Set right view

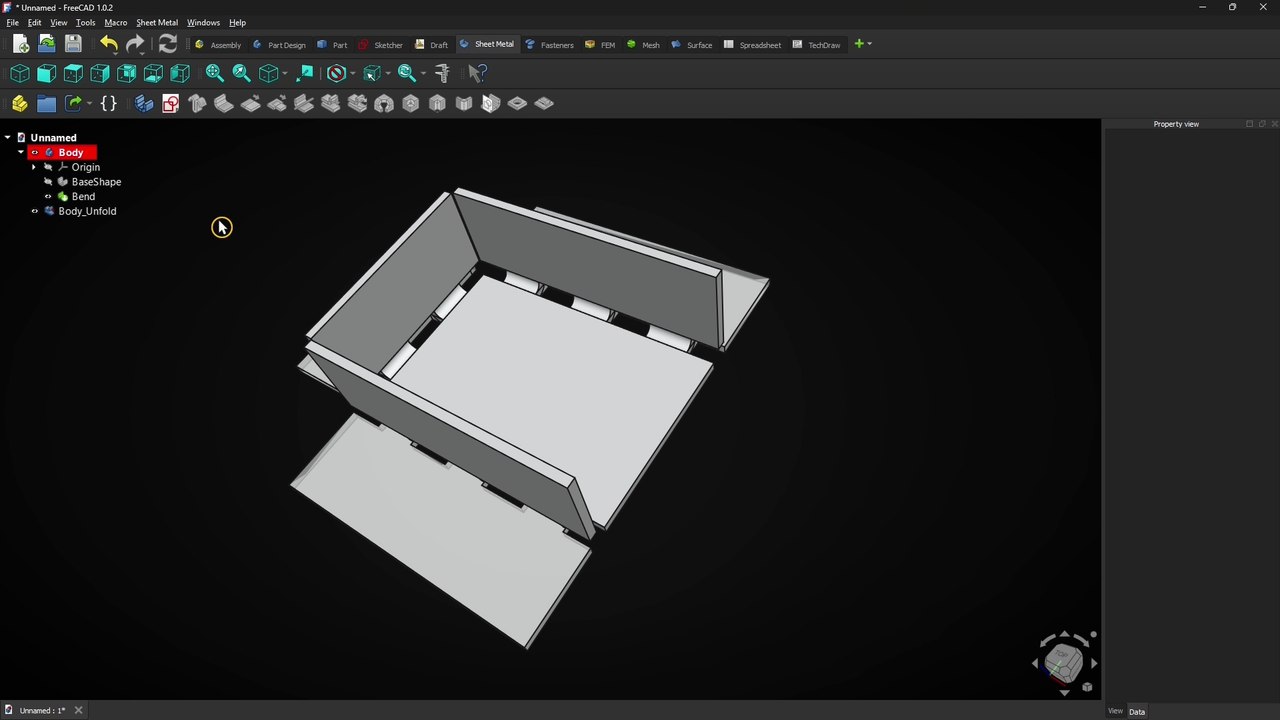coord(100,73)
